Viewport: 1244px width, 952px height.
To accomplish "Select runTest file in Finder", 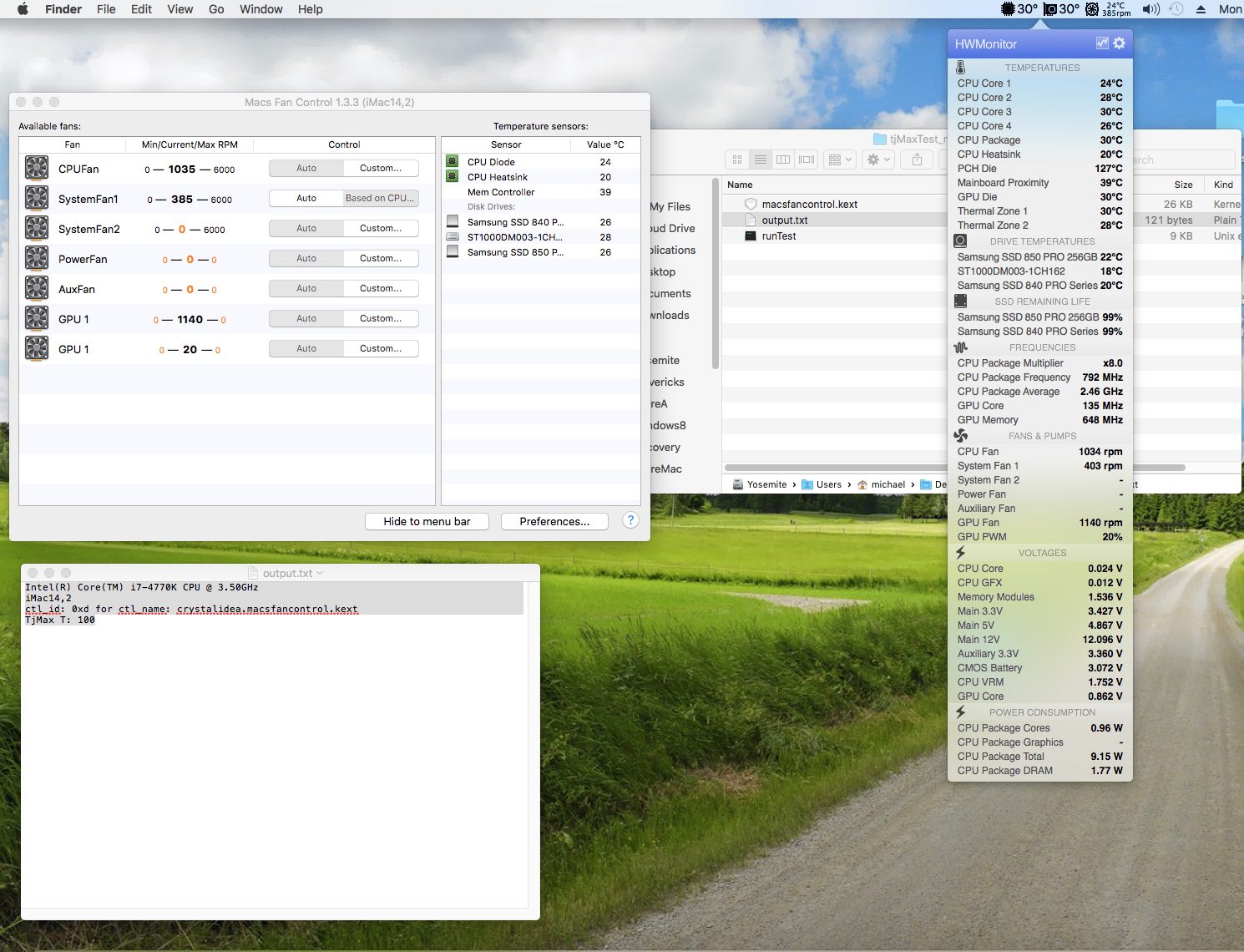I will point(779,236).
